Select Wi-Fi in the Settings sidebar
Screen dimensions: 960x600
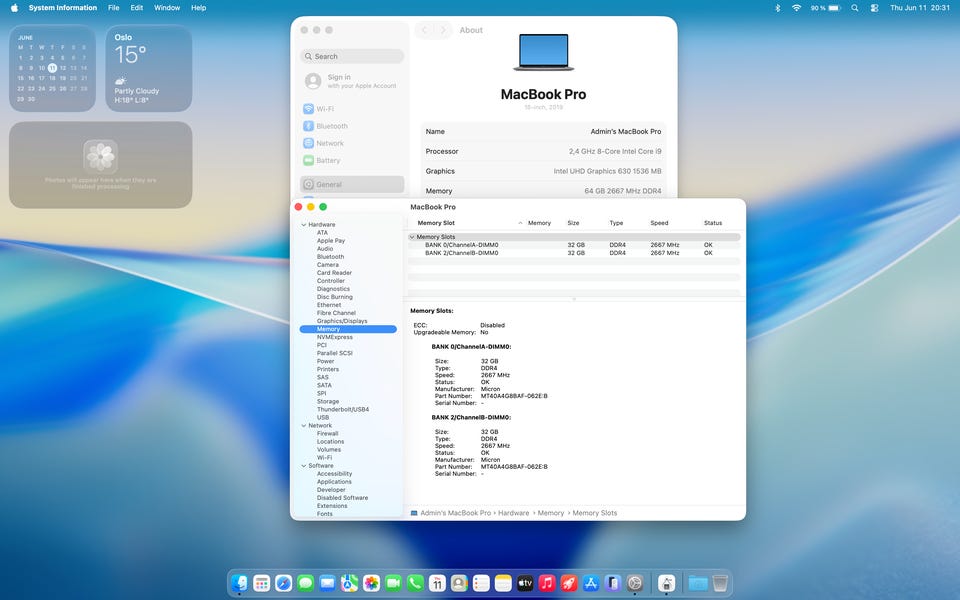(352, 109)
